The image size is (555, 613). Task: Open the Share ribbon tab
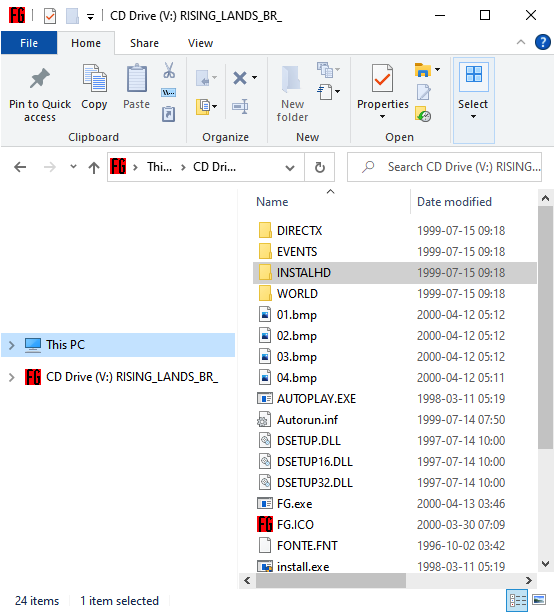144,43
